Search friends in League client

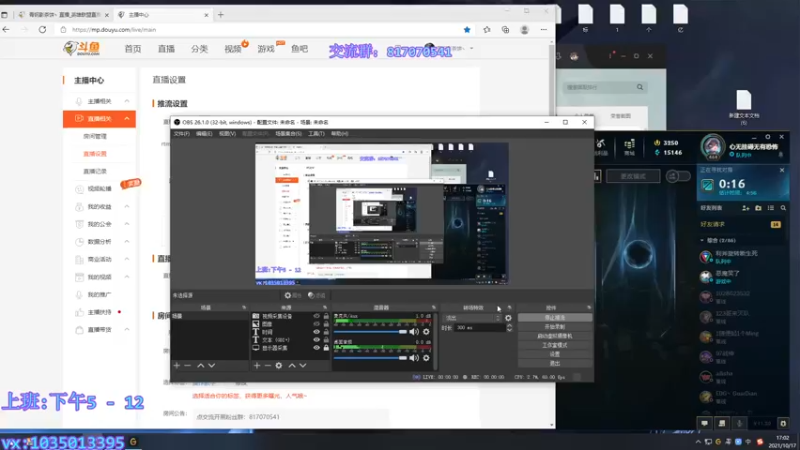[783, 208]
